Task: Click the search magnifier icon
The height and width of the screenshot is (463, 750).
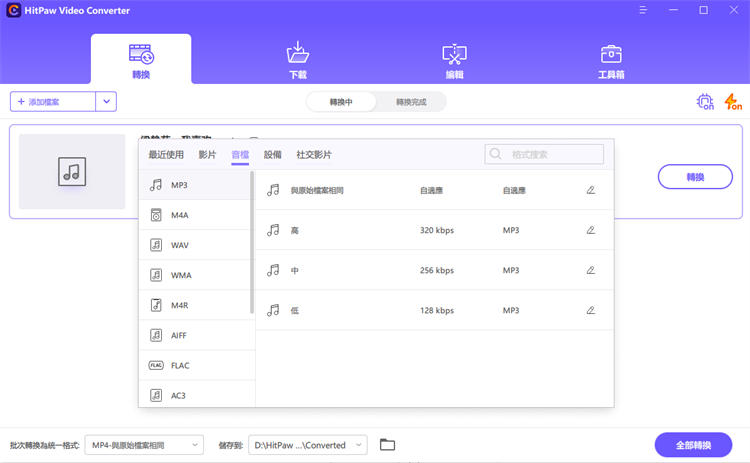Action: pos(496,154)
